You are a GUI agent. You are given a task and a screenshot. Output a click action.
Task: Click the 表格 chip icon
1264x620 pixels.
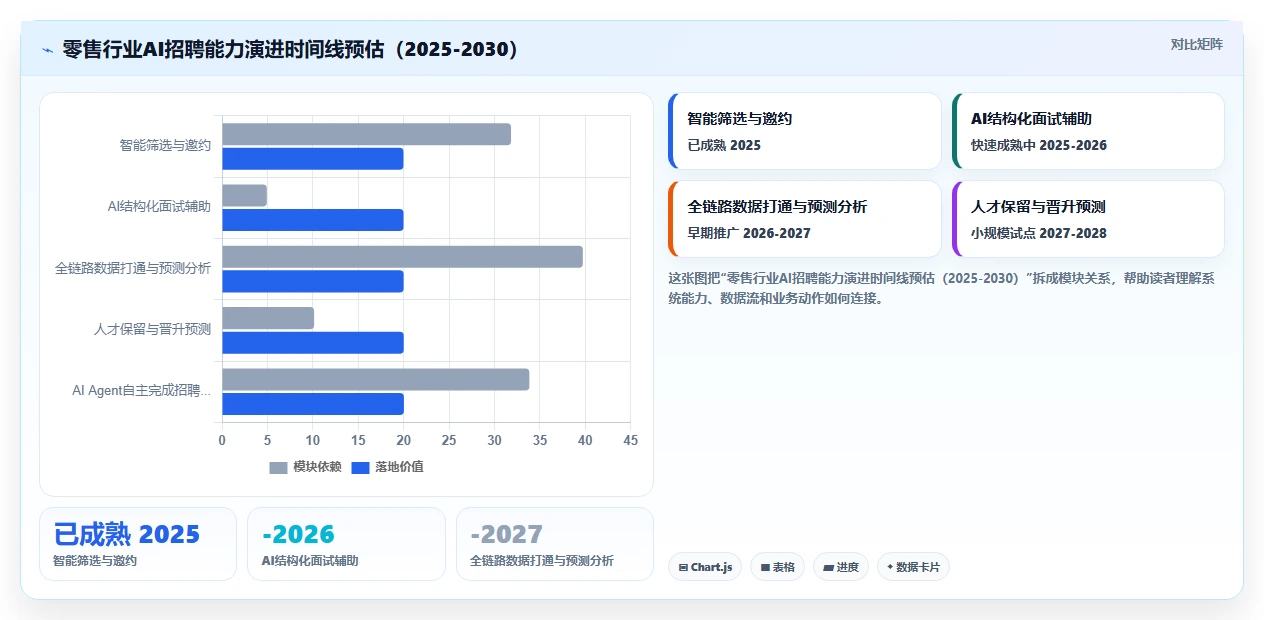pos(765,567)
